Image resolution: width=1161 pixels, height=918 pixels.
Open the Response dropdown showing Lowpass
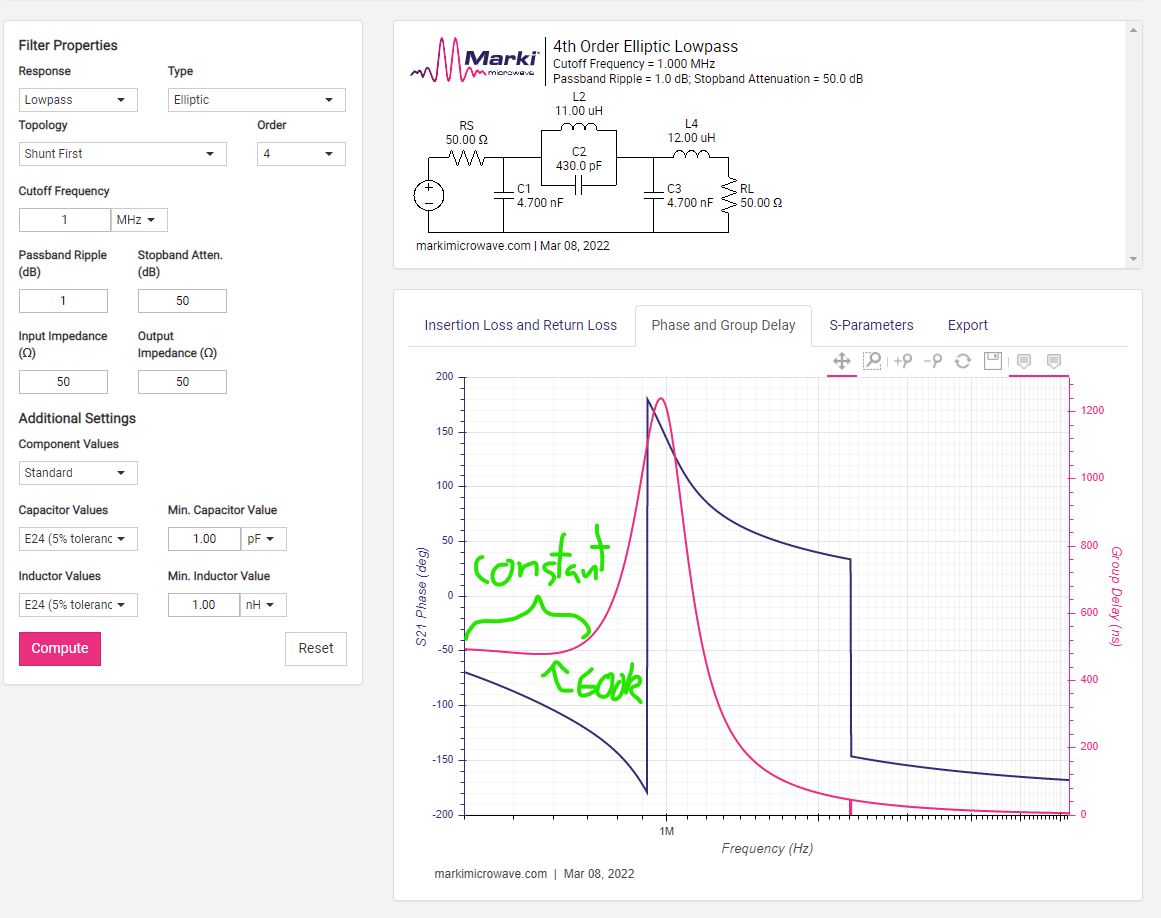point(79,100)
